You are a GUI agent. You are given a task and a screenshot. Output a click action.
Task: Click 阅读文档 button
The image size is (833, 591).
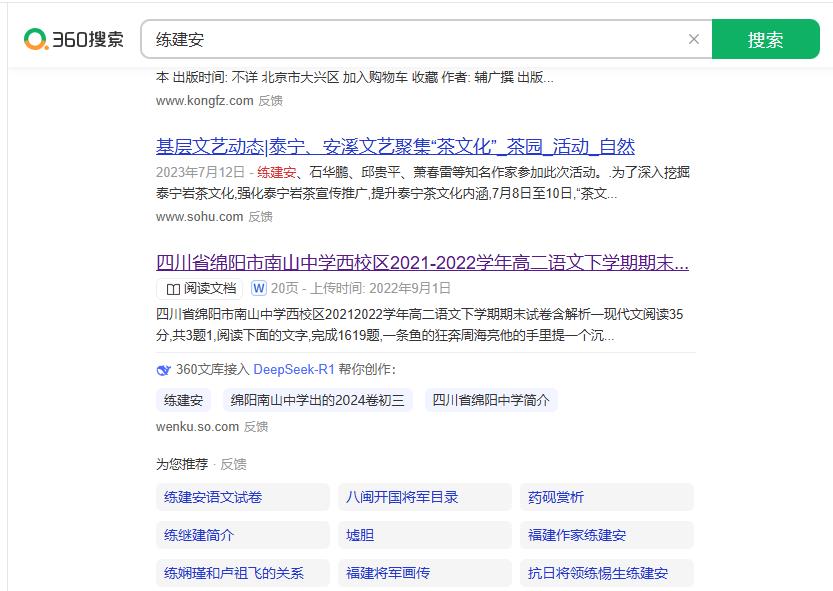click(200, 288)
